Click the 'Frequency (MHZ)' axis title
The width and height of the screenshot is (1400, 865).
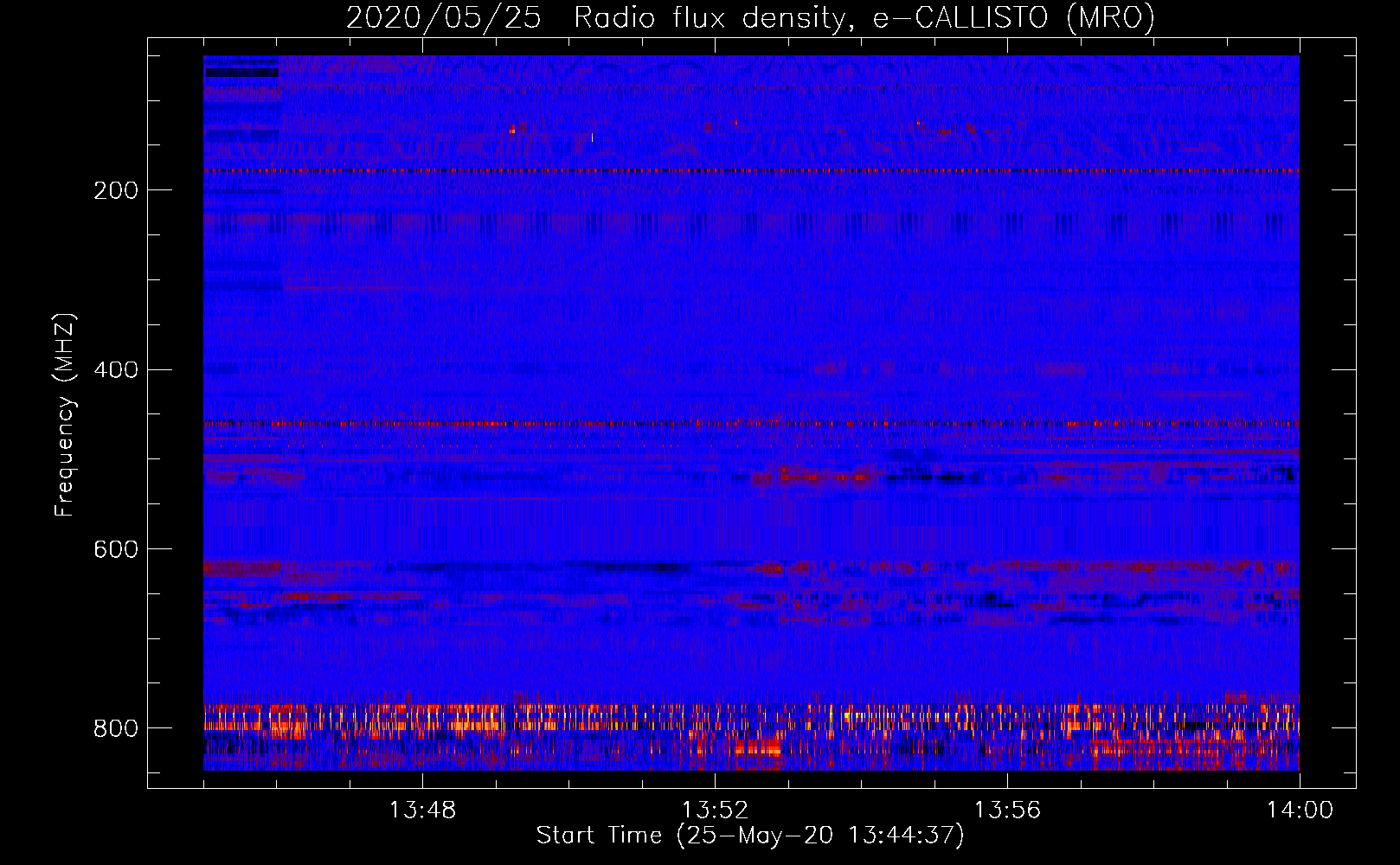(65, 414)
